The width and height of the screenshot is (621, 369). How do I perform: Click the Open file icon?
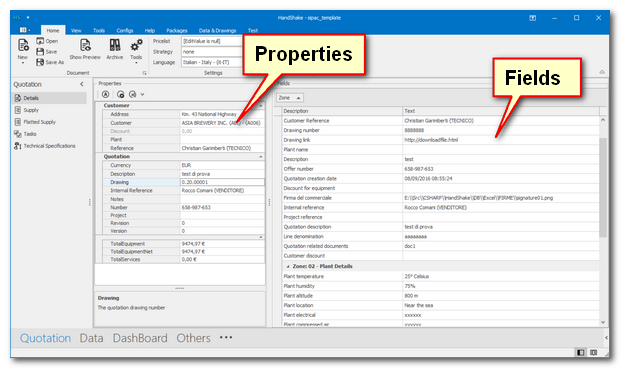click(40, 41)
